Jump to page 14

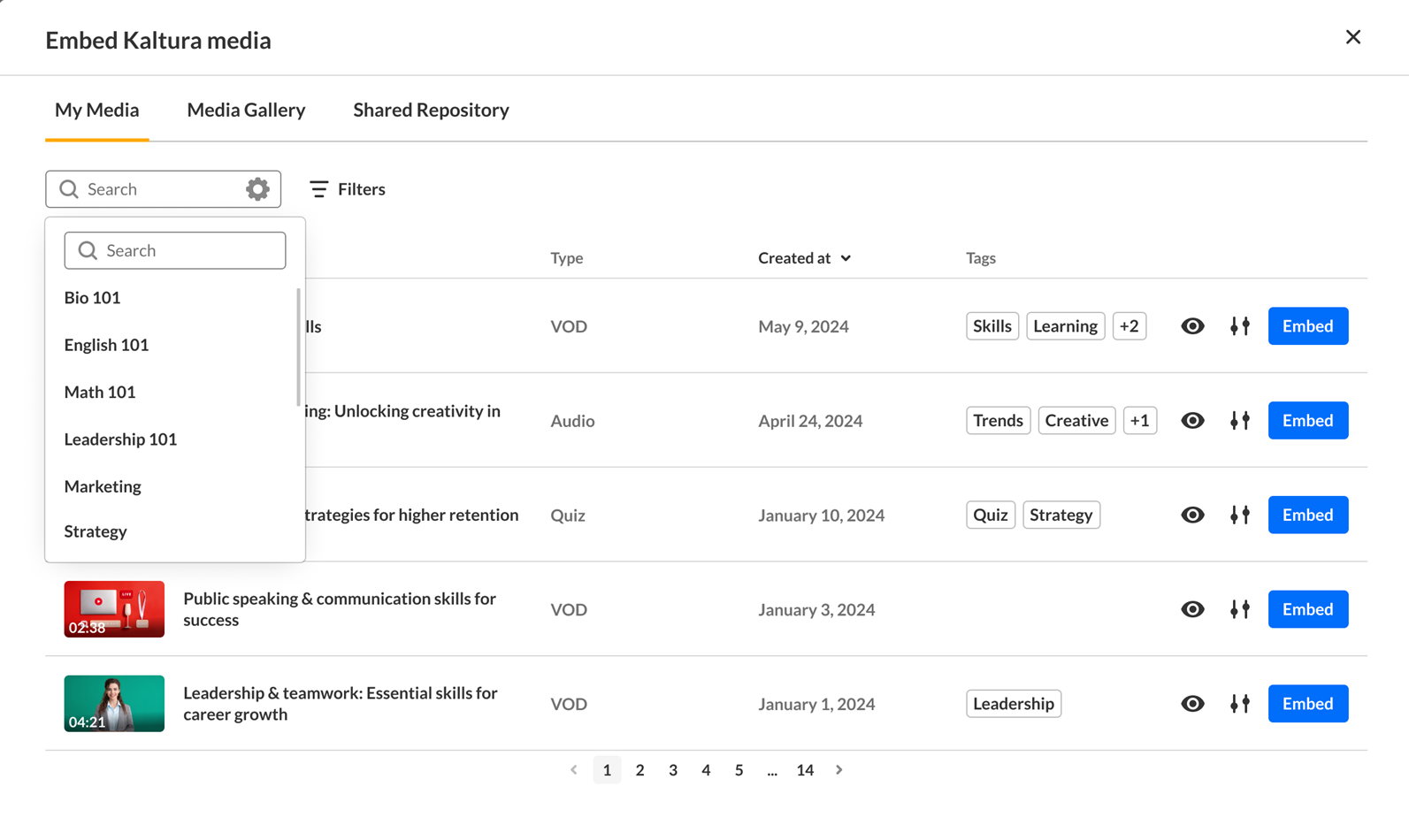coord(805,770)
